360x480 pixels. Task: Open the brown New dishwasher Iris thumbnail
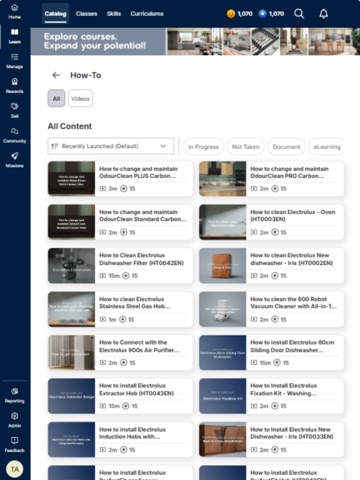[223, 266]
